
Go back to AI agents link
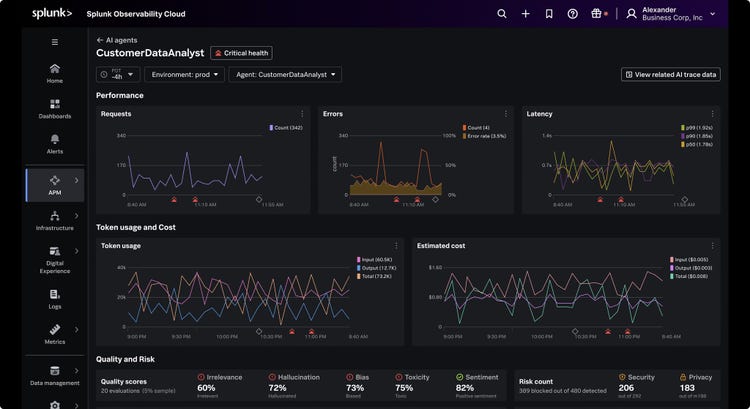[x=117, y=40]
